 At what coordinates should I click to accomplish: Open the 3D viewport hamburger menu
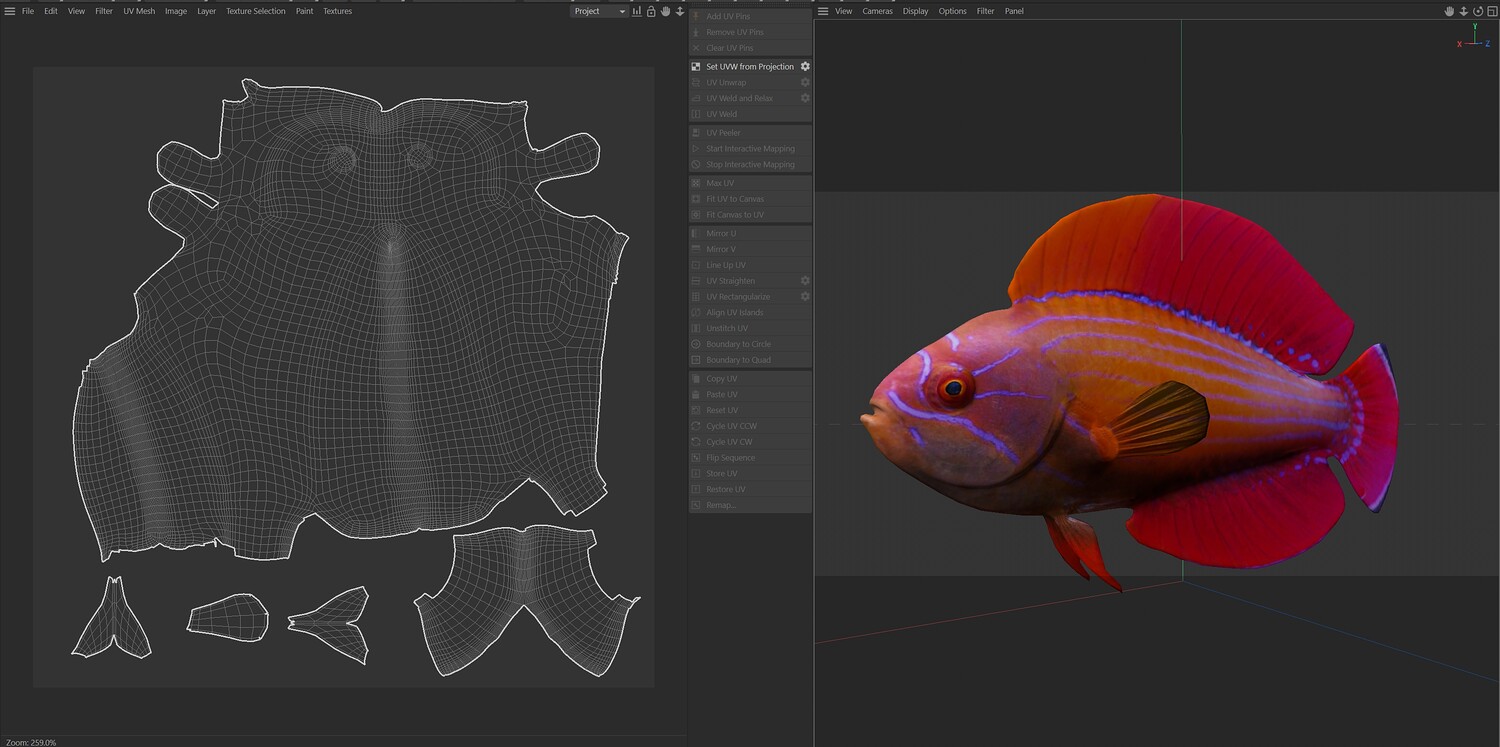pos(823,11)
